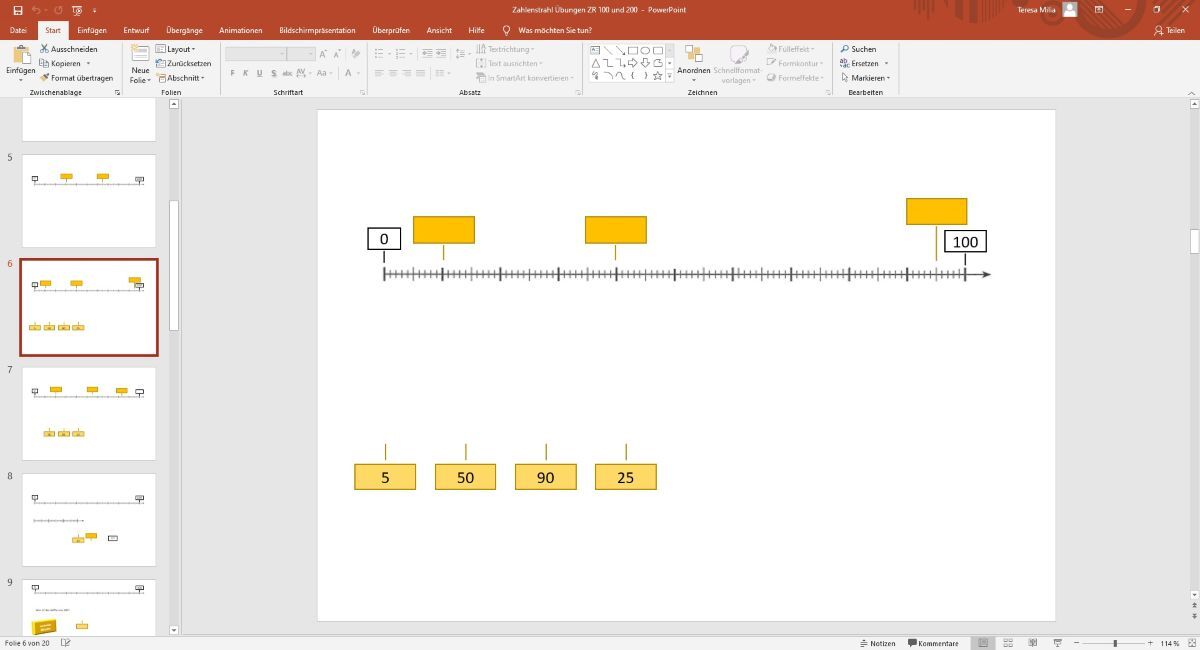Click the Suchen magnifier in Bearbeiten group
The height and width of the screenshot is (650, 1200).
(858, 49)
